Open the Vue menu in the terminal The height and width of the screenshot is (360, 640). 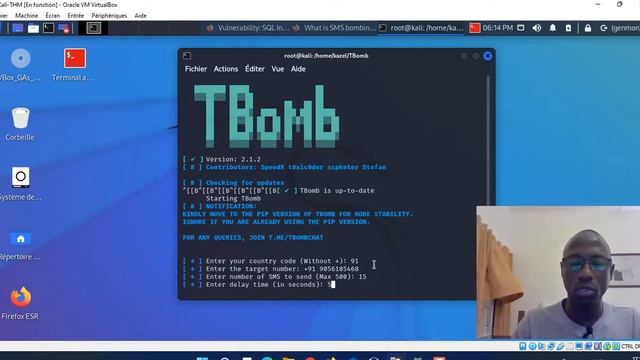coord(278,69)
